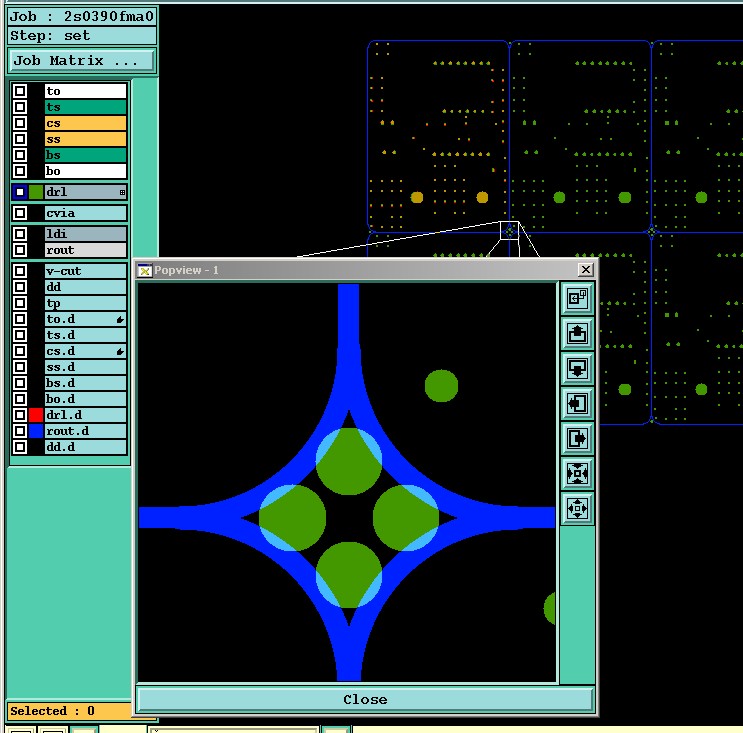Open the Job Matrix button
This screenshot has width=743, height=733.
tap(82, 61)
